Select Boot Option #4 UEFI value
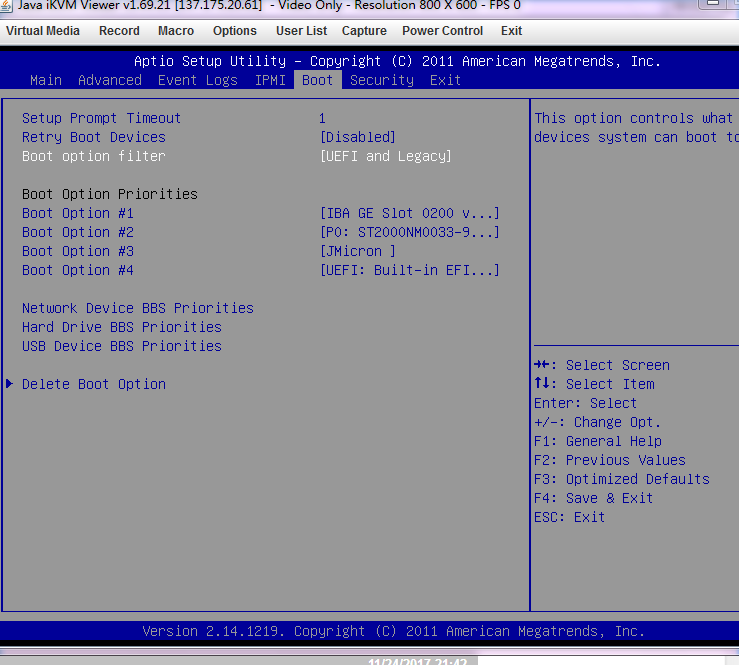The height and width of the screenshot is (665, 739). 409,270
